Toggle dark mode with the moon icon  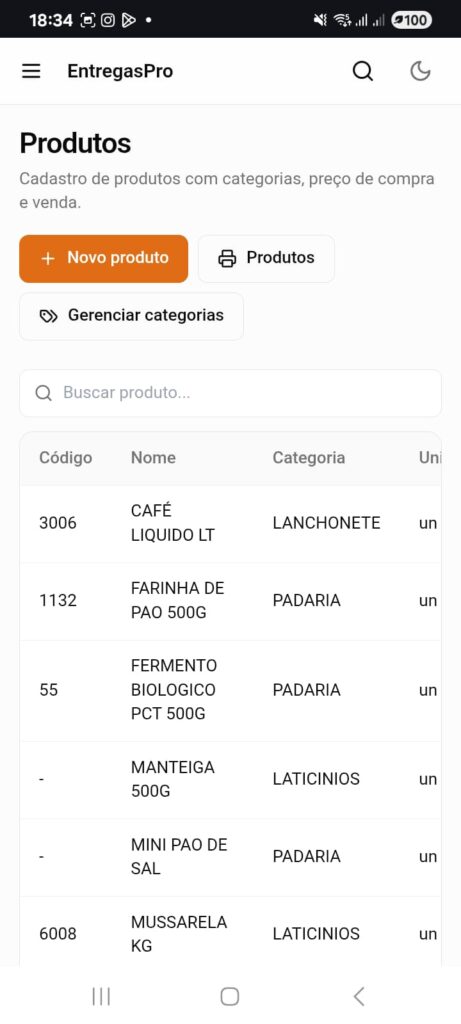(421, 71)
